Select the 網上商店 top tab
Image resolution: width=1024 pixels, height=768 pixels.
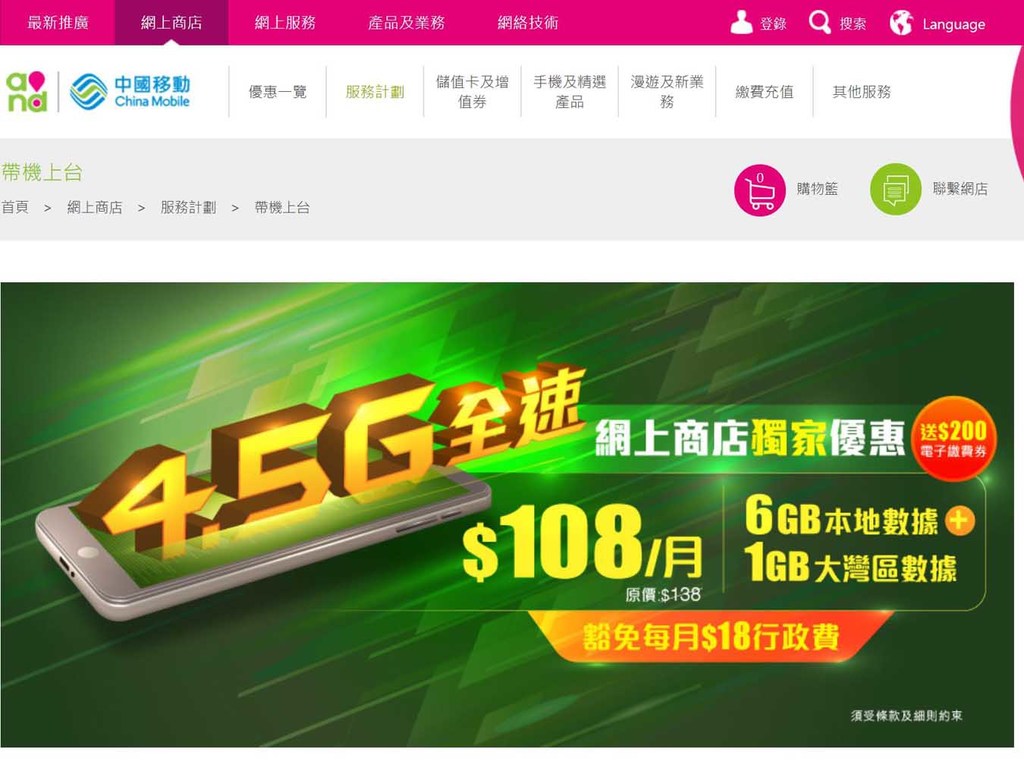click(x=171, y=23)
